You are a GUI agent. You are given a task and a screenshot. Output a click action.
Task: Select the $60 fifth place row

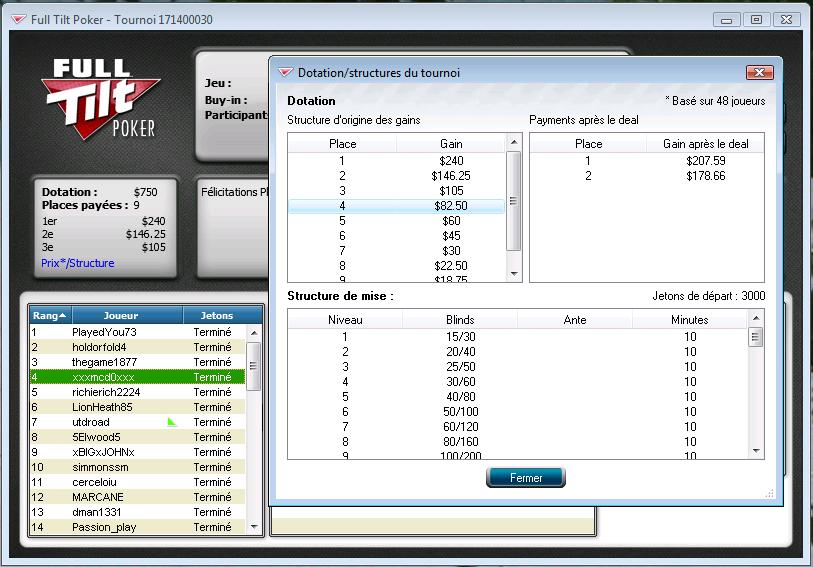pos(397,221)
